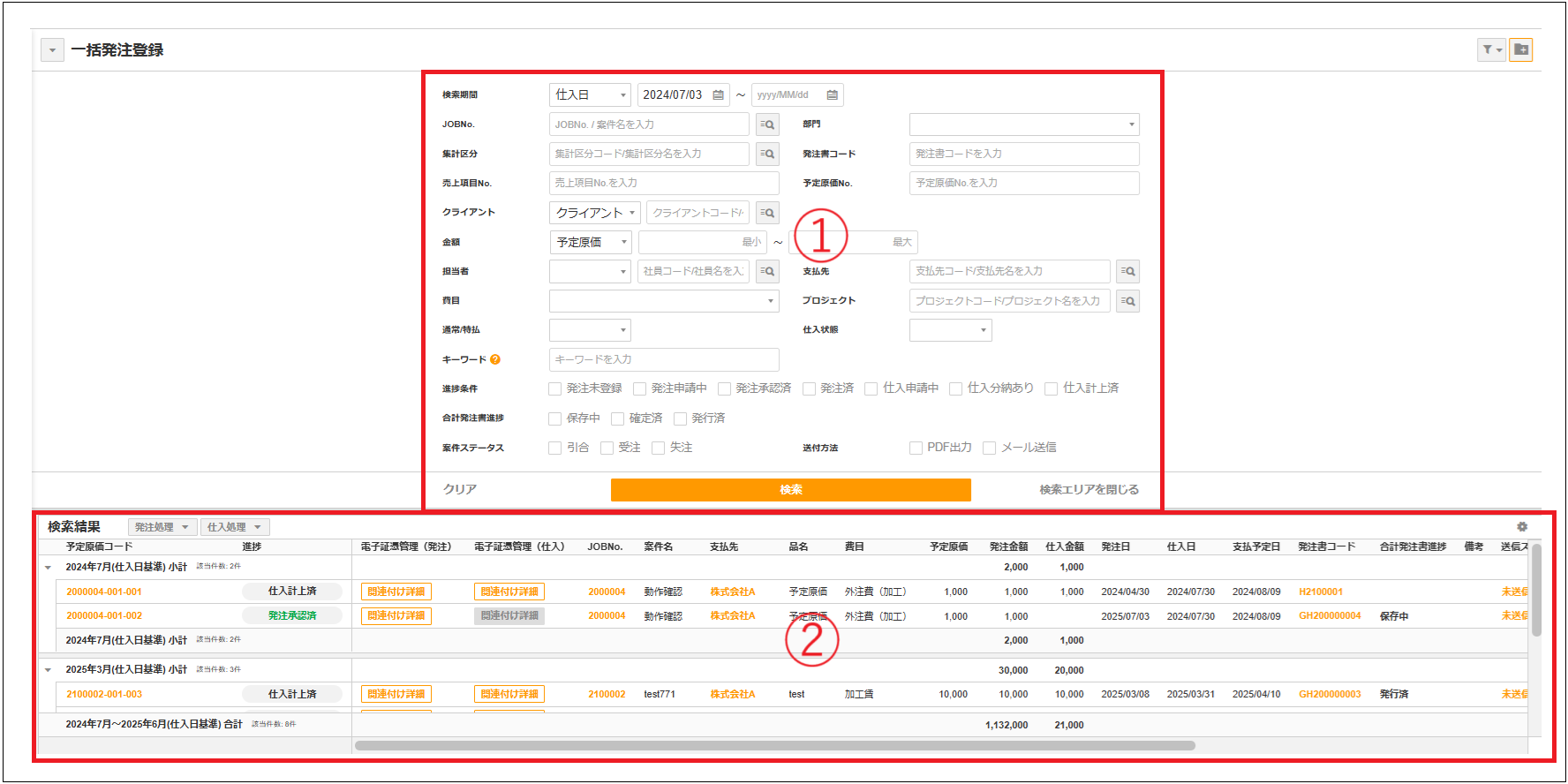Open the start date calendar picker icon
The height and width of the screenshot is (784, 1568).
pyautogui.click(x=719, y=94)
